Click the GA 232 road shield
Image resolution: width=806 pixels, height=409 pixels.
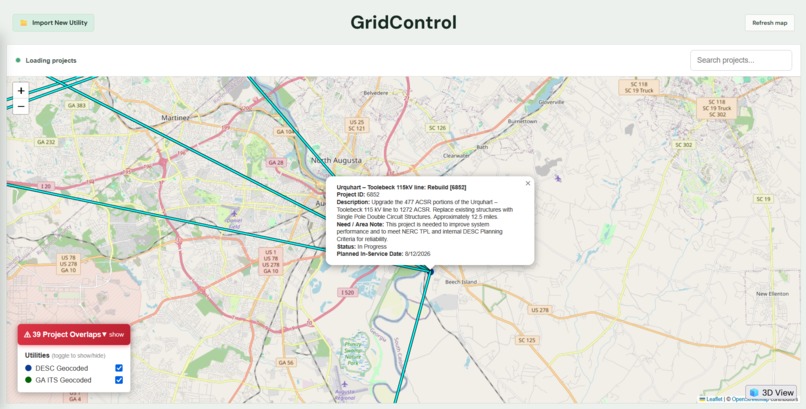[46, 141]
